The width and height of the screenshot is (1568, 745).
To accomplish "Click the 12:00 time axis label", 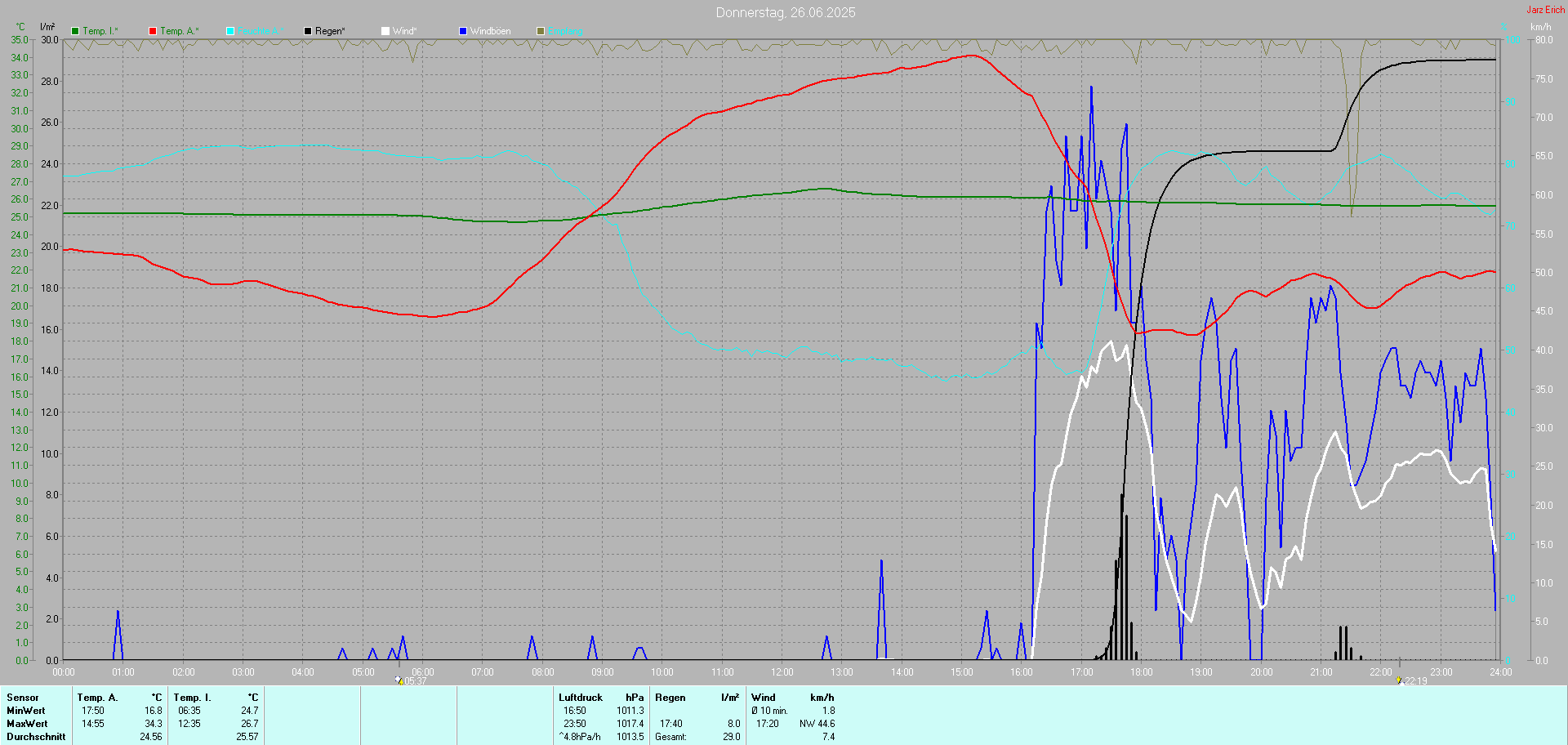I will click(782, 672).
